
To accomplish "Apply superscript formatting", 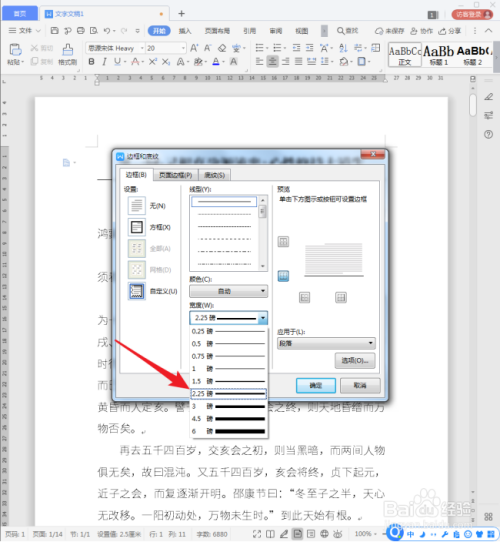I will coord(152,62).
